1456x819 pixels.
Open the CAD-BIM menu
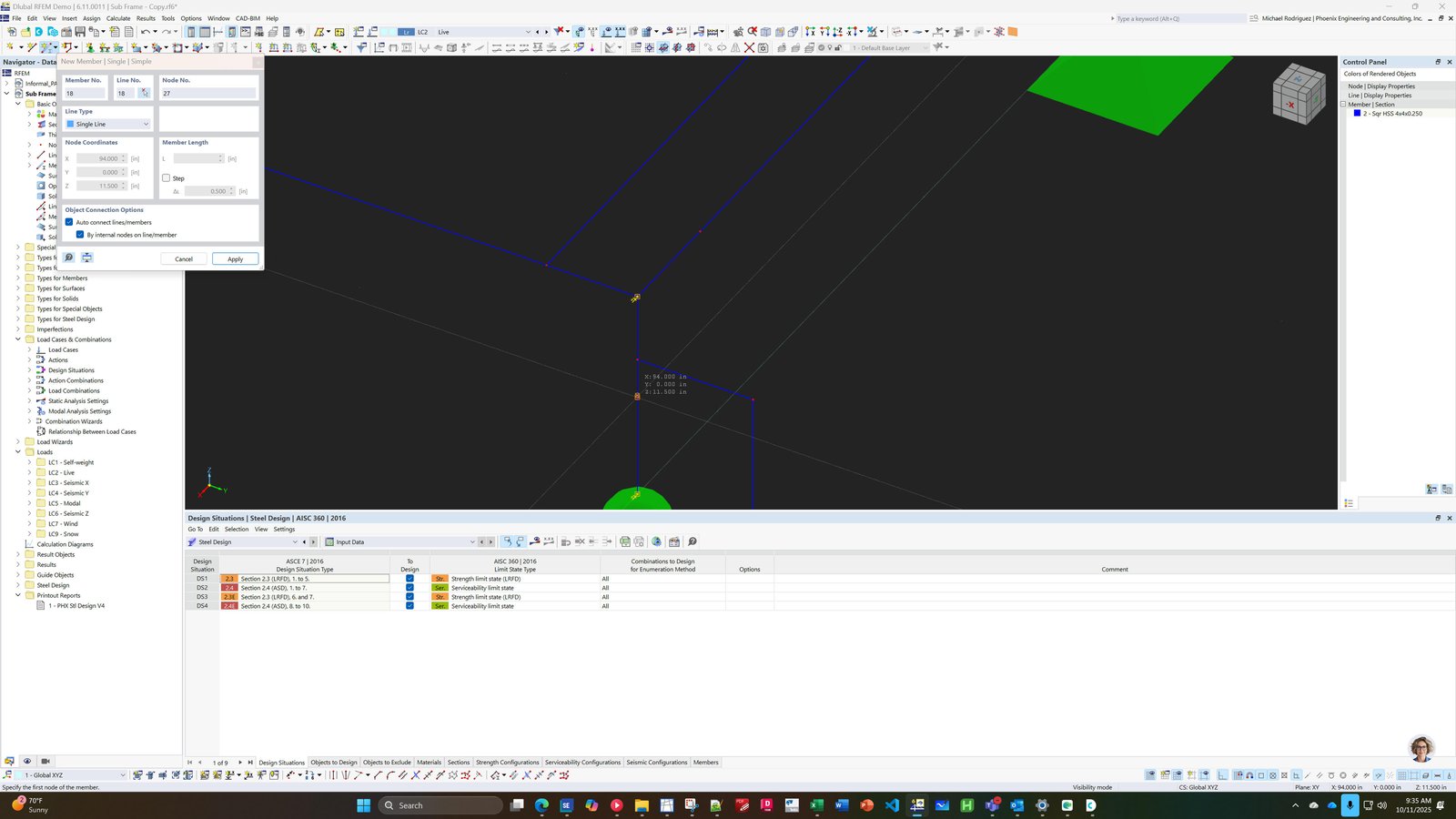[x=248, y=18]
